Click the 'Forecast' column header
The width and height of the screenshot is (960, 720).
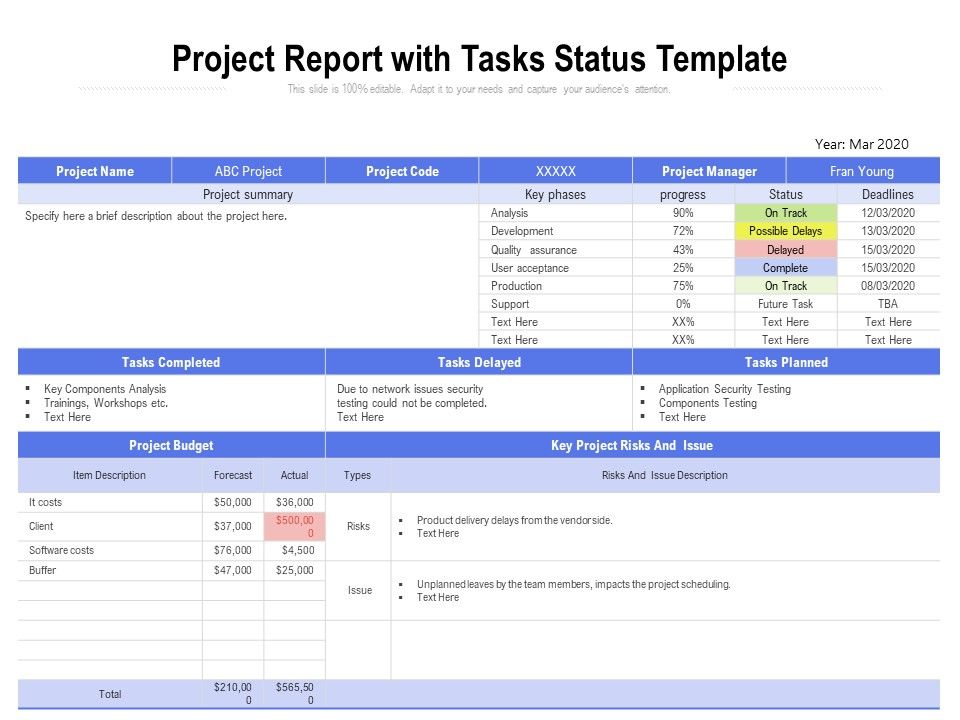tap(233, 475)
